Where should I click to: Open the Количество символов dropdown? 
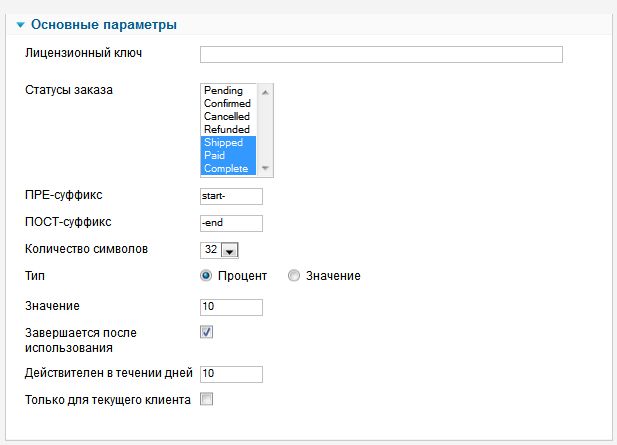pos(228,251)
